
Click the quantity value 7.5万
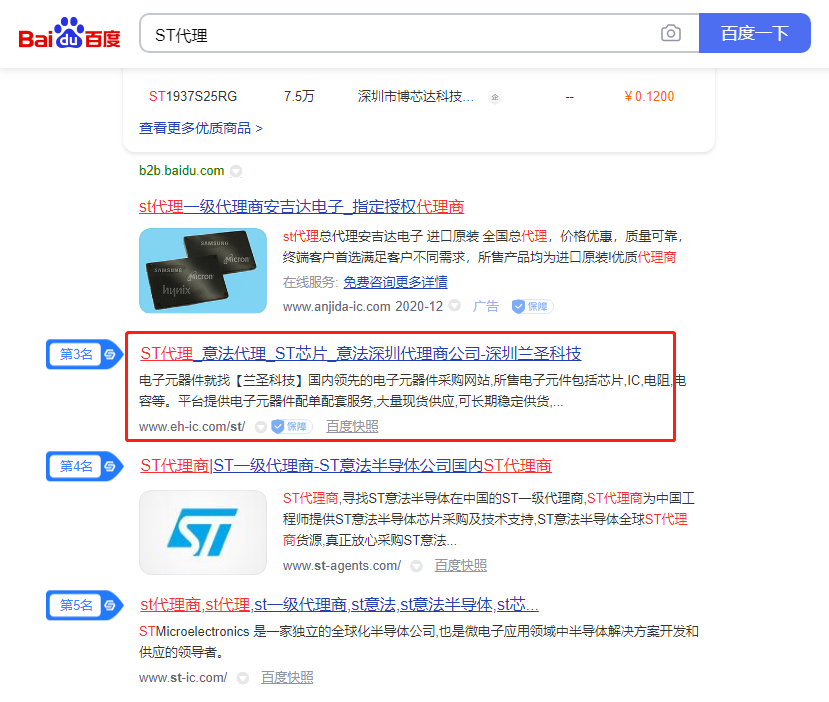pos(299,97)
